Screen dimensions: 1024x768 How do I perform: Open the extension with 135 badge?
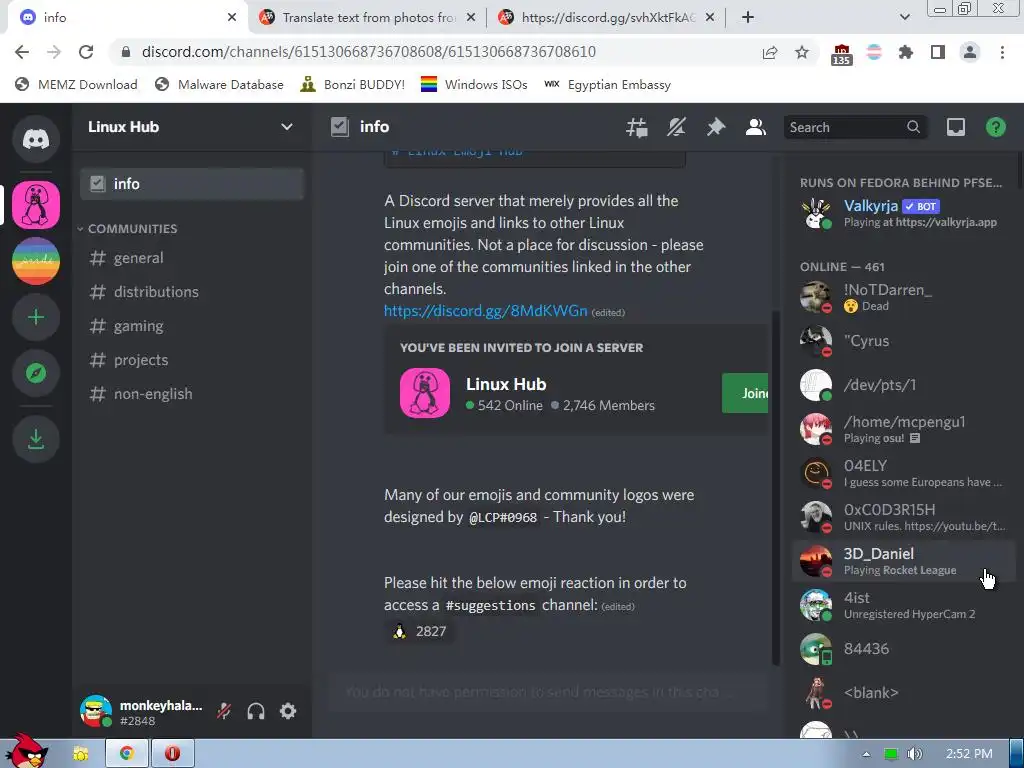point(841,54)
